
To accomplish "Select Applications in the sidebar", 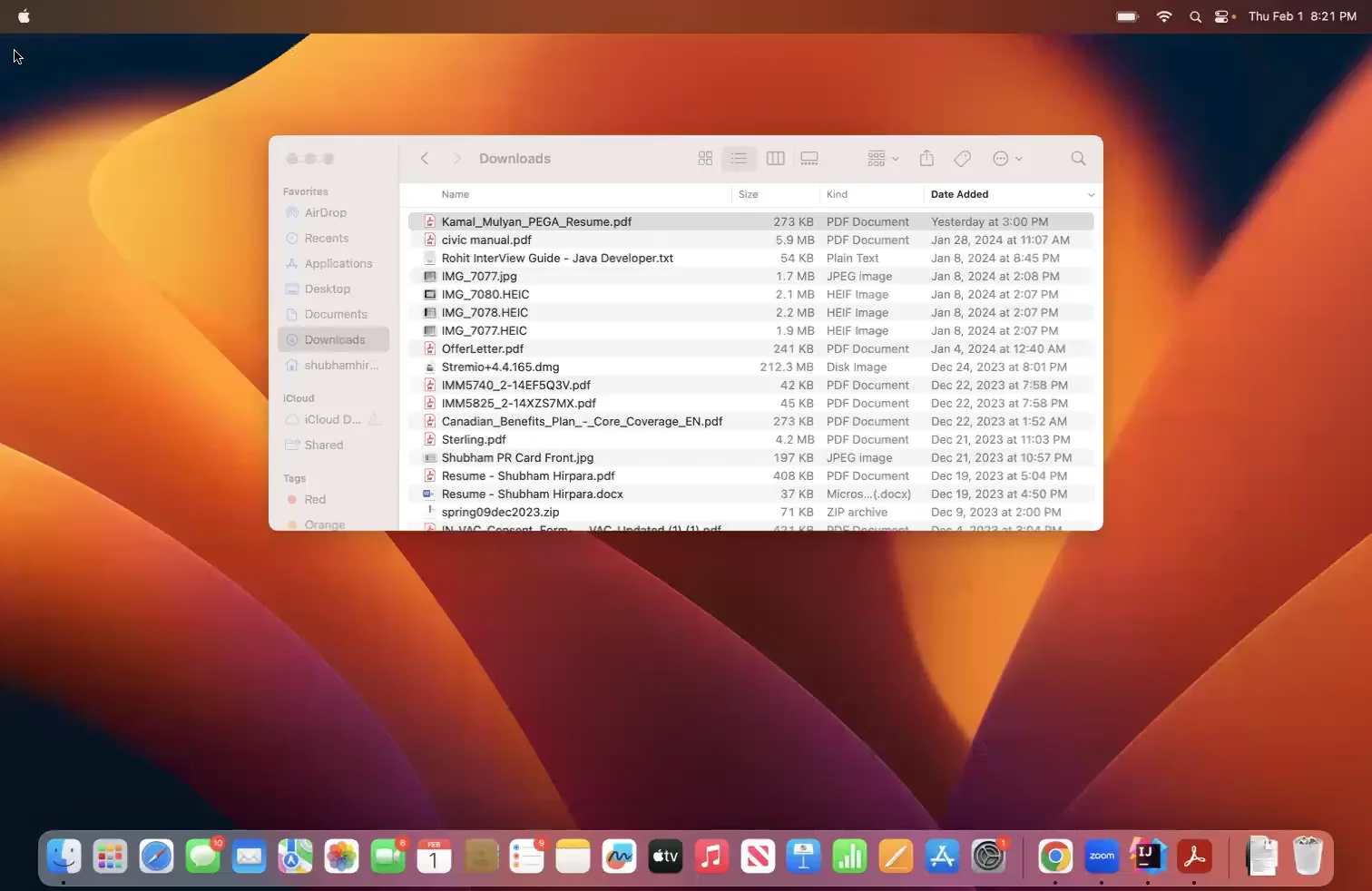I will 338,263.
